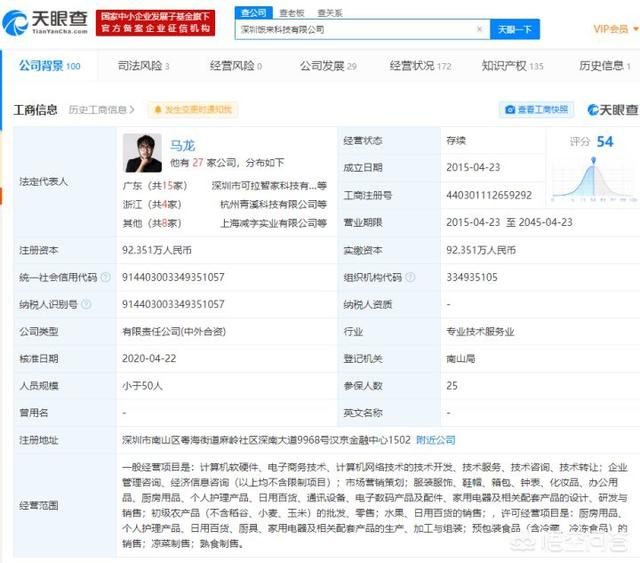
Task: Click the Tianyancha logo icon
Action: pos(16,22)
